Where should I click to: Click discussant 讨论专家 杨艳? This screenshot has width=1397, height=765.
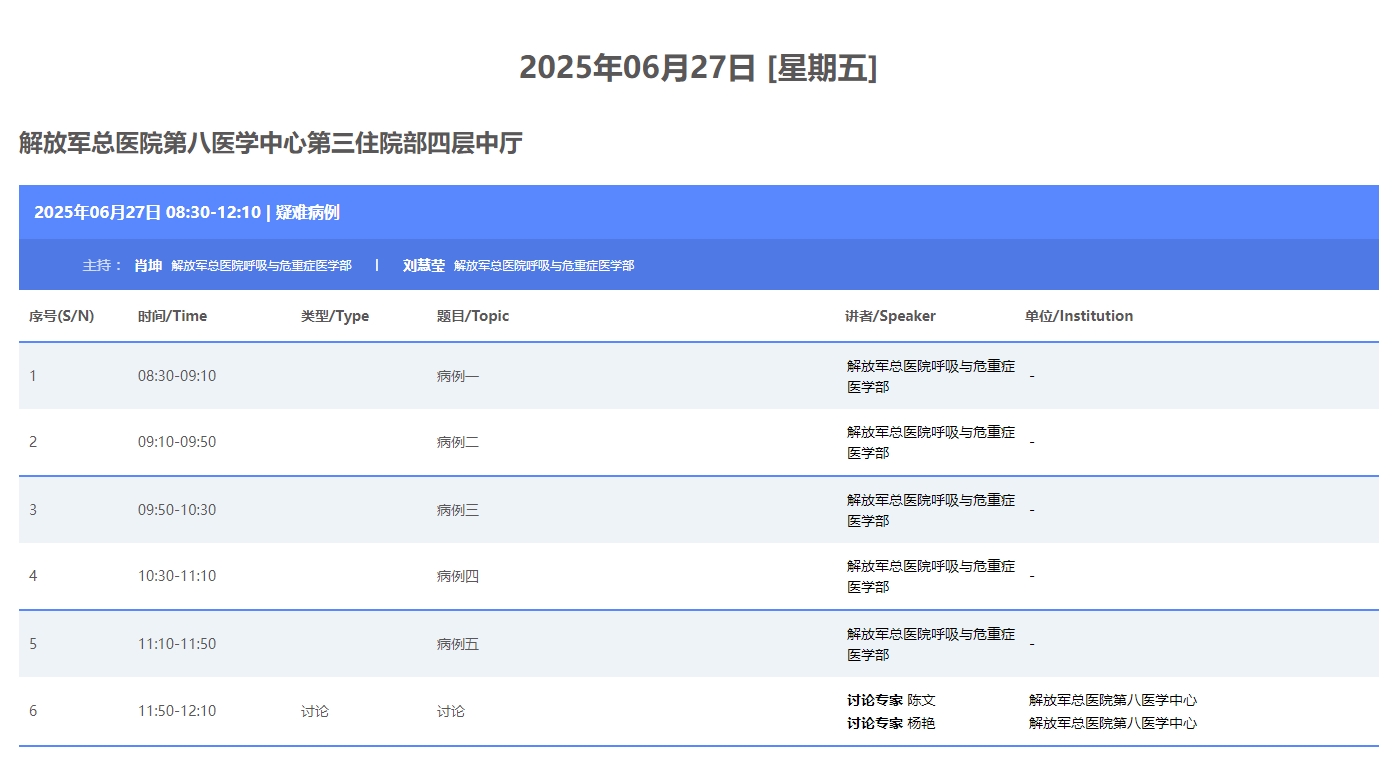pos(891,723)
